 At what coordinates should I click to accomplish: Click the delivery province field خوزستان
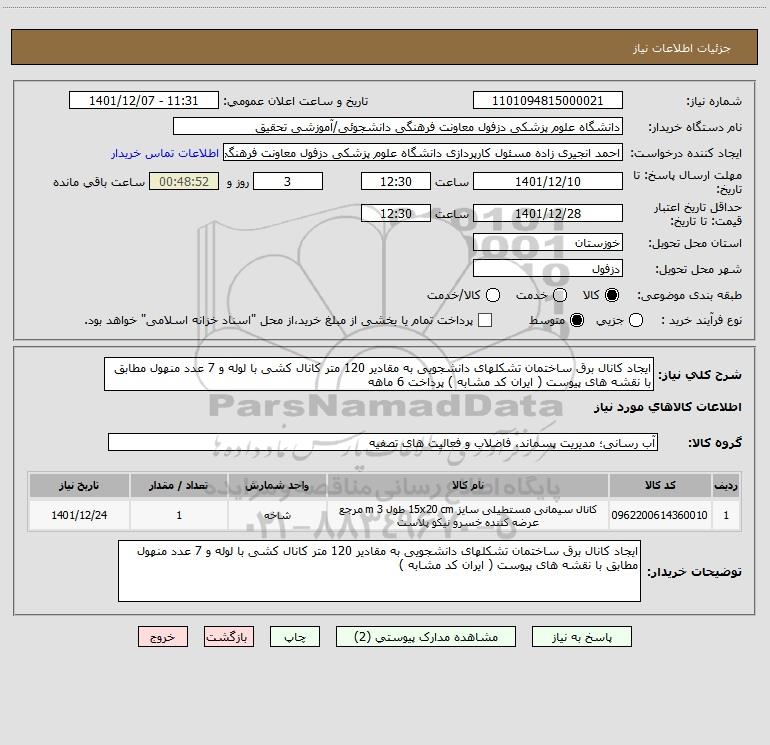pos(548,243)
